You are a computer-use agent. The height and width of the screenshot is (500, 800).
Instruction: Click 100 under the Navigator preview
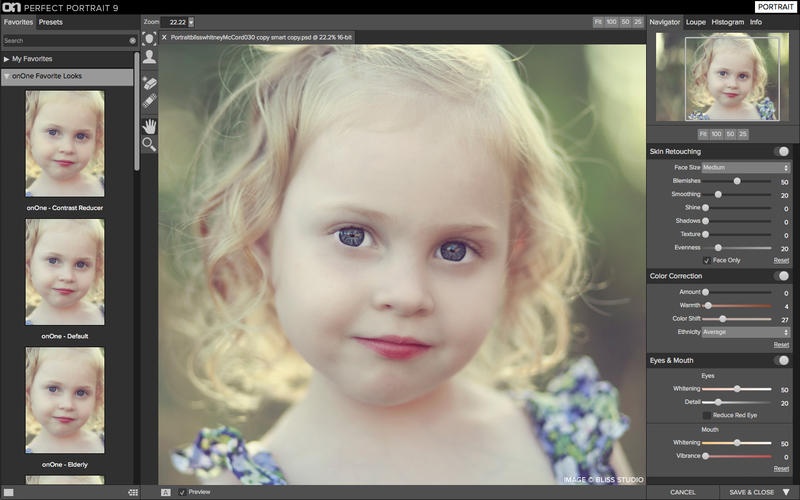pos(716,134)
